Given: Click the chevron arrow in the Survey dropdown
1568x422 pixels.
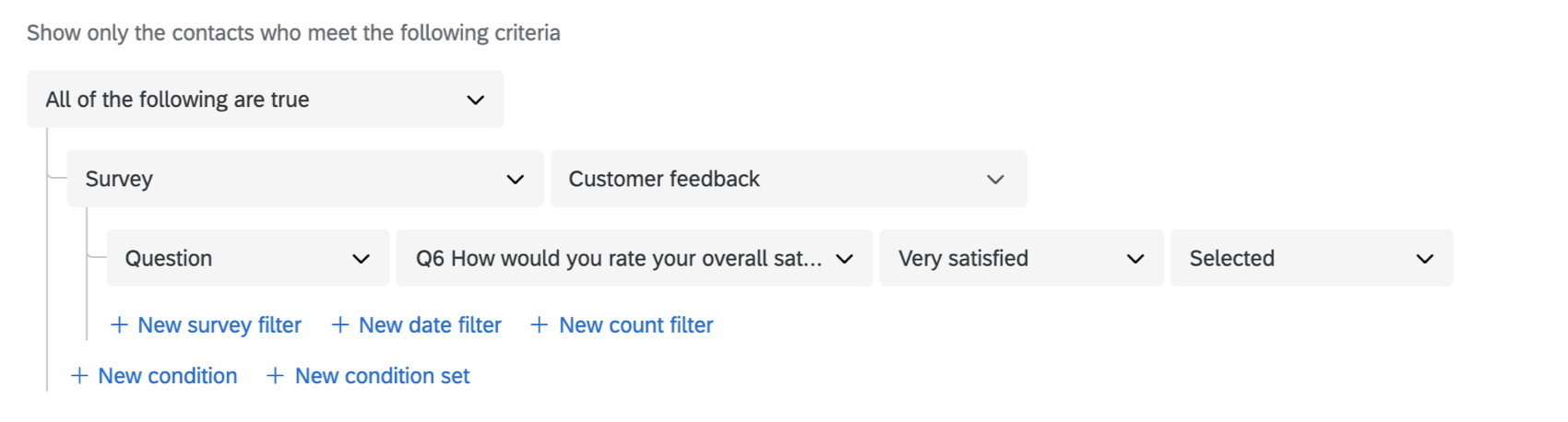Looking at the screenshot, I should tap(516, 180).
